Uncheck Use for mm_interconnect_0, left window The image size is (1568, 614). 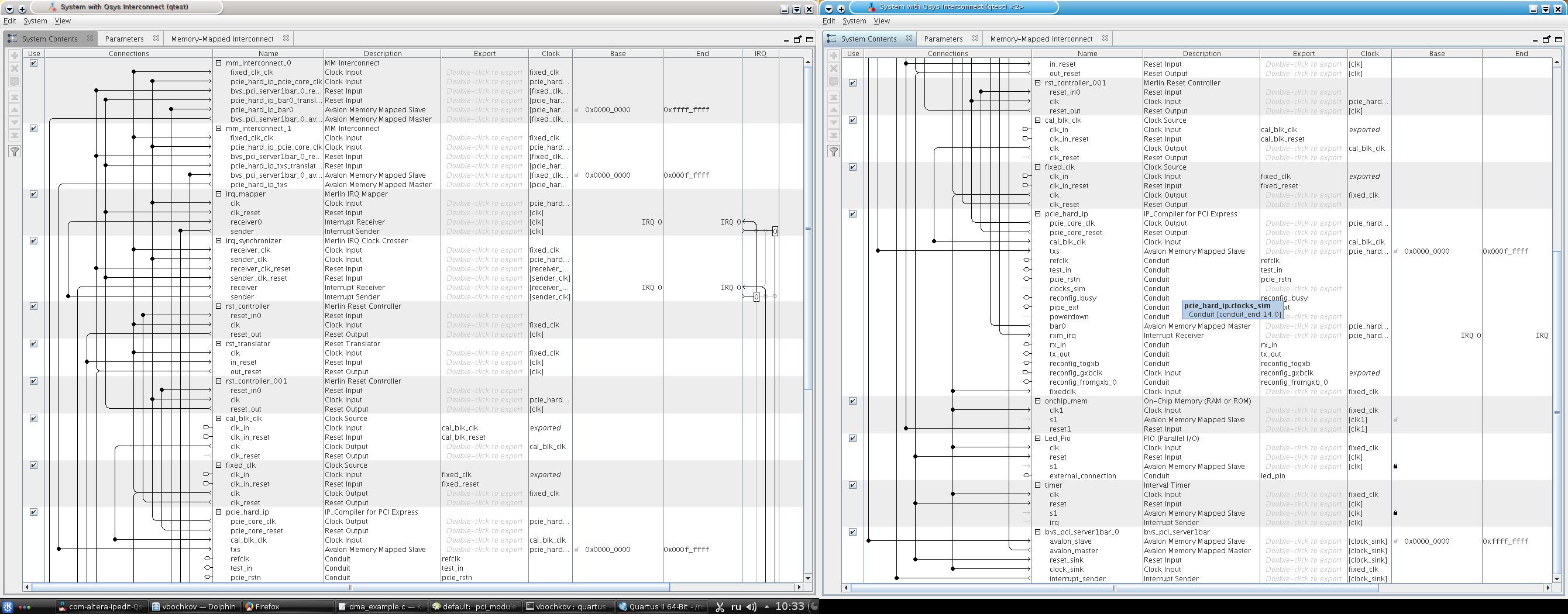click(x=34, y=63)
